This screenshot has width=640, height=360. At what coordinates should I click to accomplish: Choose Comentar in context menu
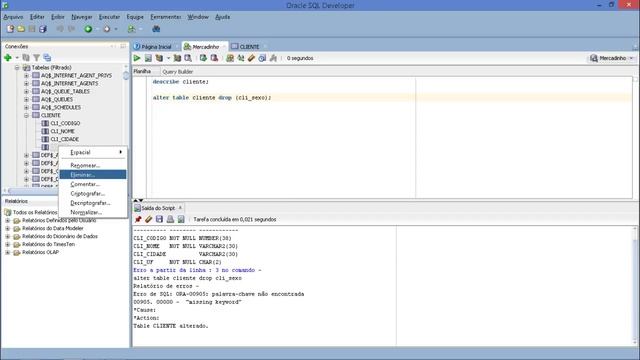(93, 184)
